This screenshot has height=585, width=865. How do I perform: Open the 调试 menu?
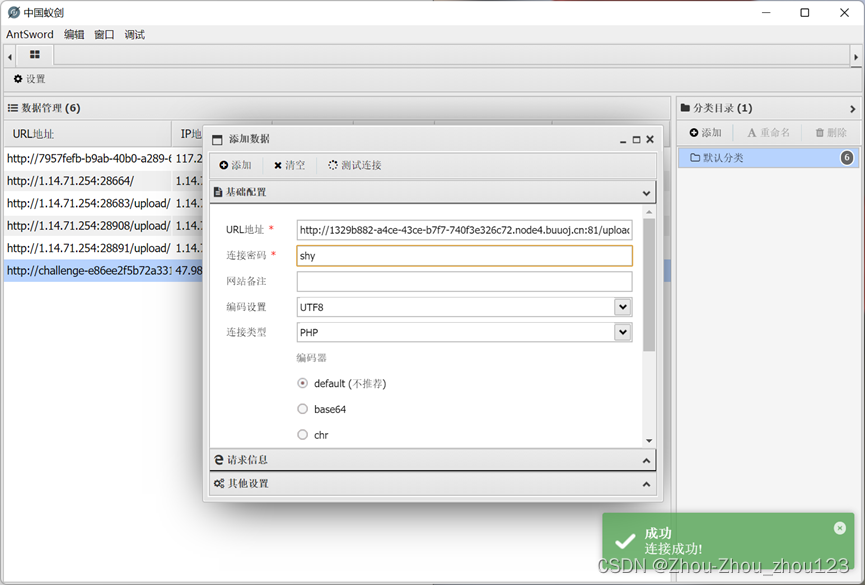[135, 34]
